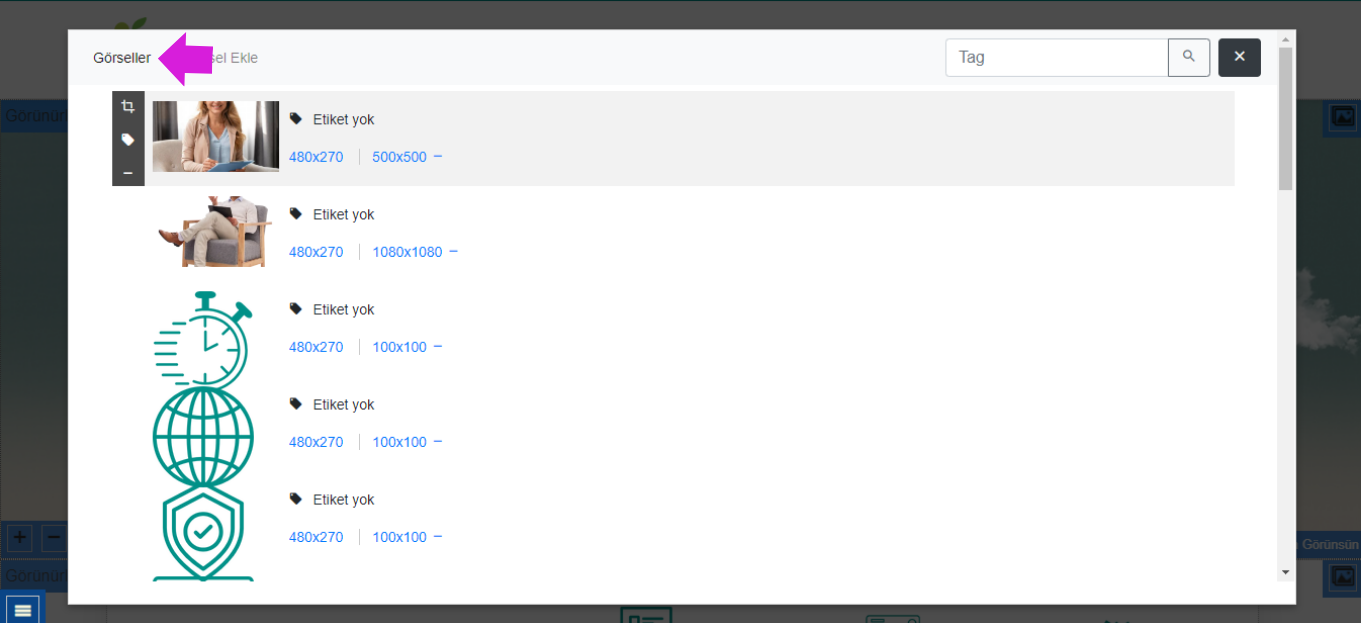The height and width of the screenshot is (623, 1361).
Task: Click the dialog scrollbar up arrow
Action: click(x=1285, y=38)
